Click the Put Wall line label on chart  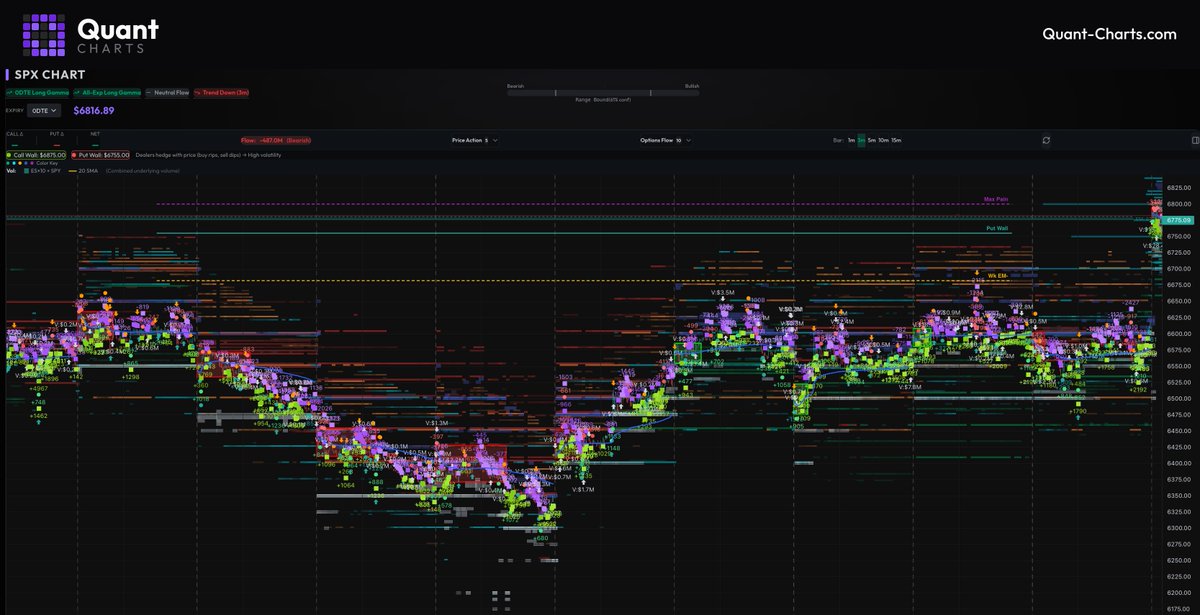click(997, 229)
